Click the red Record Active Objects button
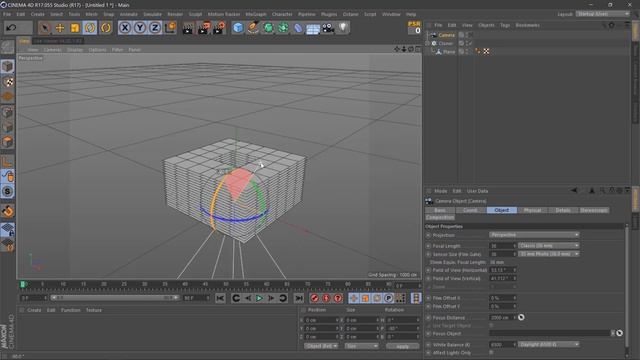 coord(314,298)
